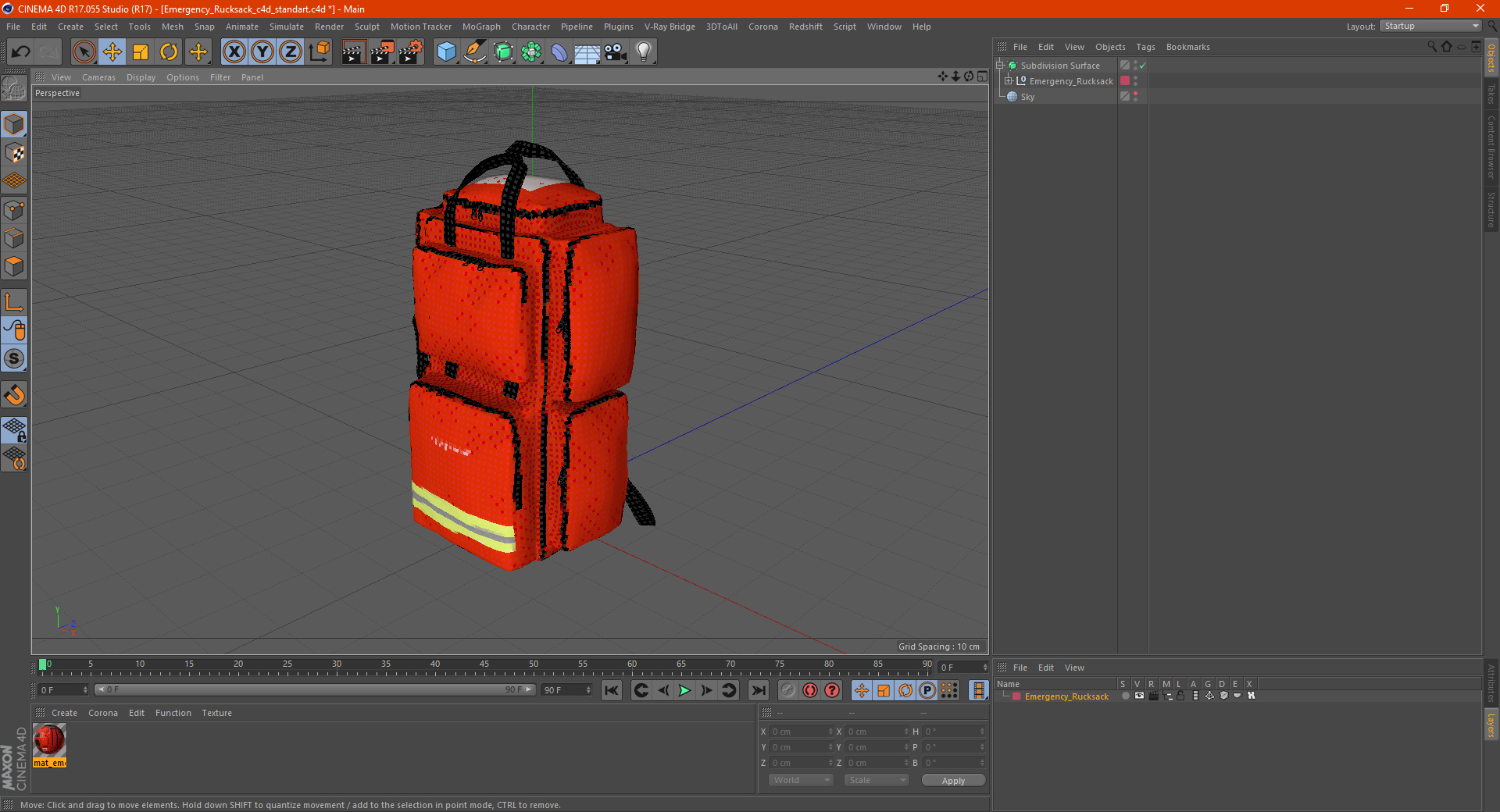Toggle Autokeying button
Image resolution: width=1500 pixels, height=812 pixels.
coord(810,690)
